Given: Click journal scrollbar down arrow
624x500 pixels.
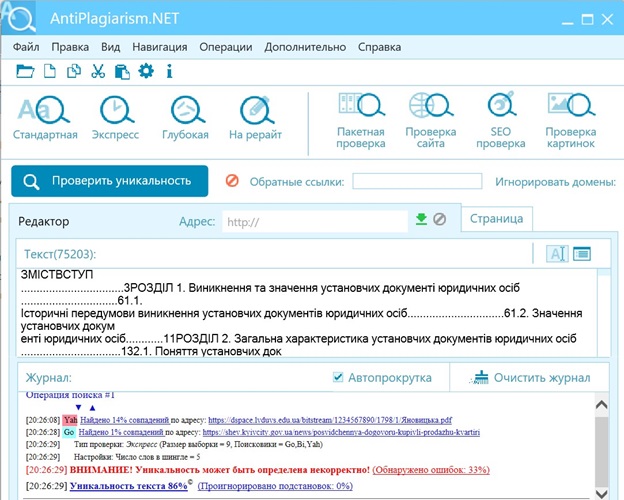Looking at the screenshot, I should 602,494.
